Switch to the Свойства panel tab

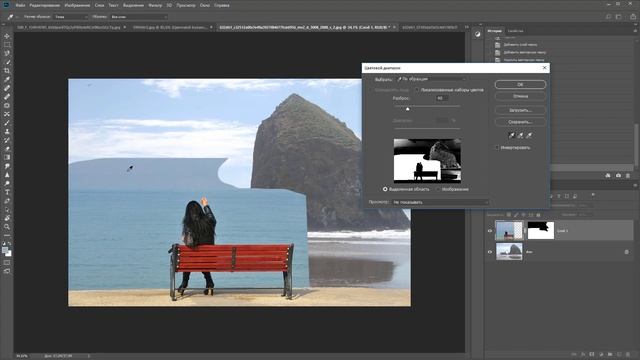[x=515, y=31]
